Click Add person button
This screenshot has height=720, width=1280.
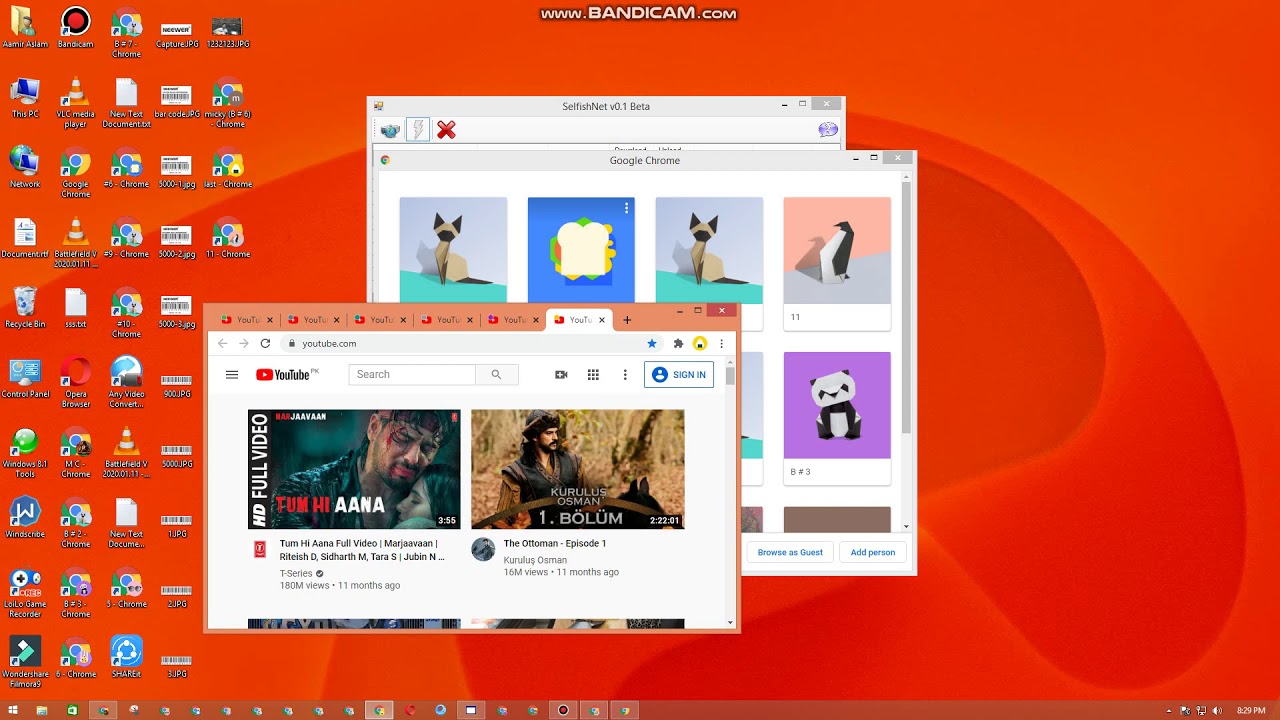point(873,552)
